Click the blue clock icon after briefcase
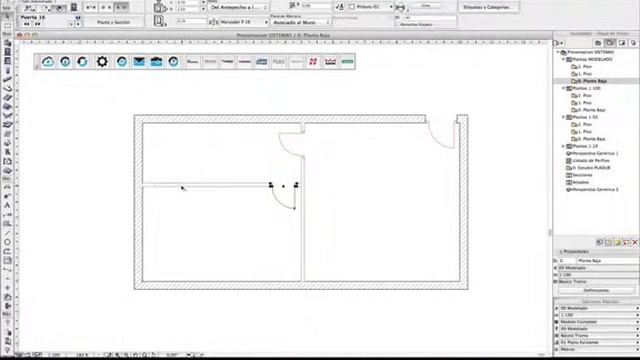This screenshot has width=640, height=360. coord(173,62)
